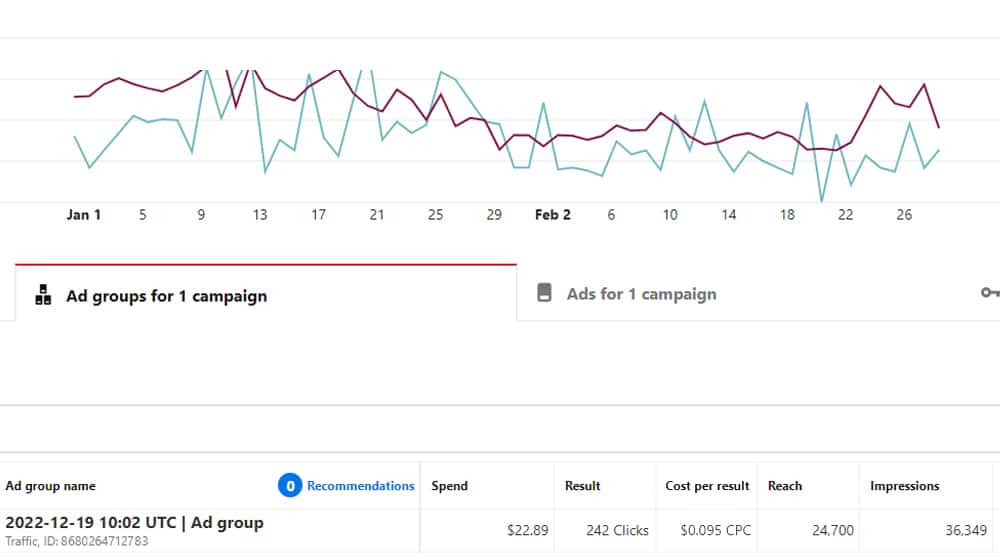1000x560 pixels.
Task: Sort by Cost per result column header
Action: (707, 486)
